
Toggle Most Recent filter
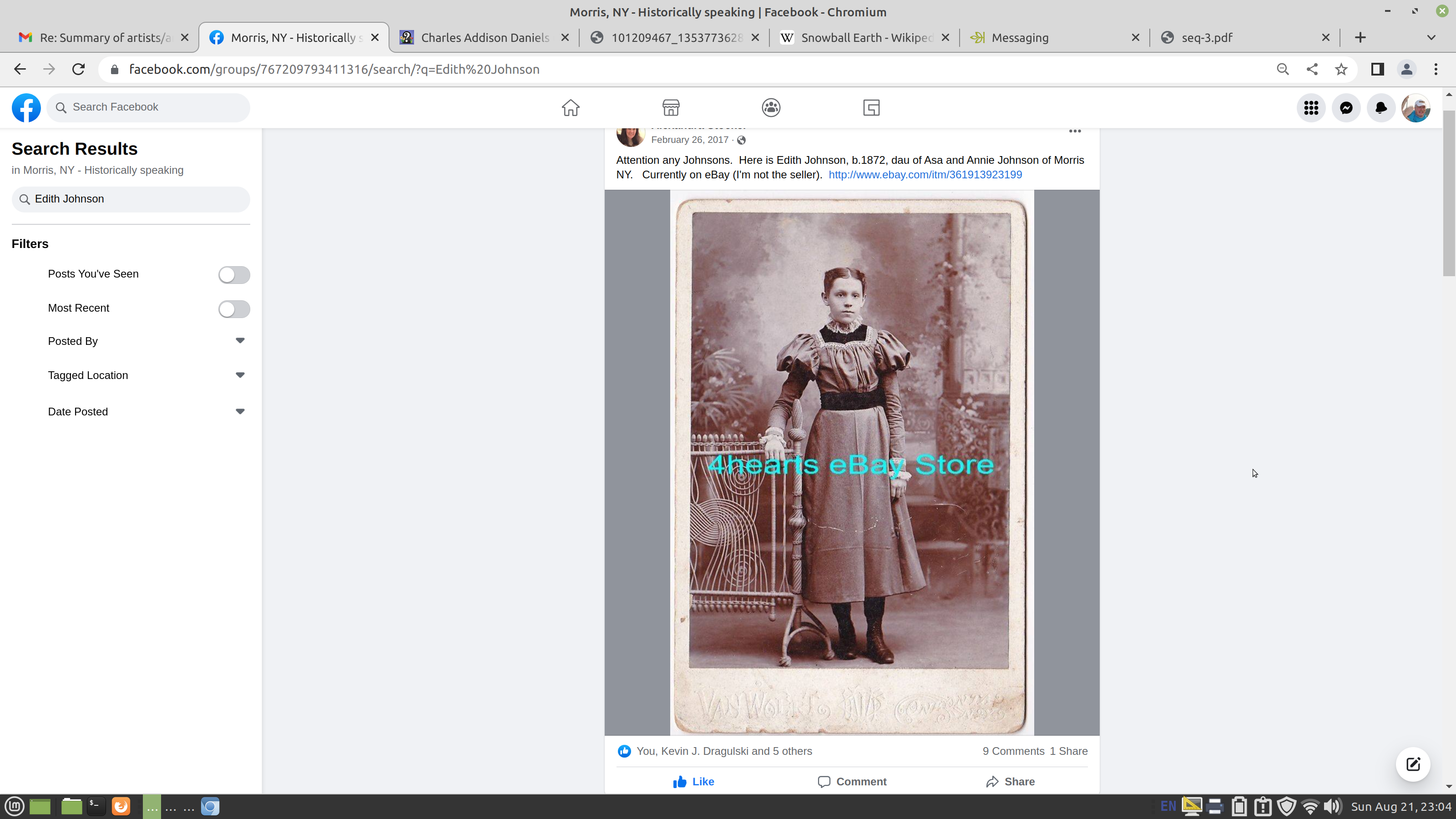(x=234, y=309)
